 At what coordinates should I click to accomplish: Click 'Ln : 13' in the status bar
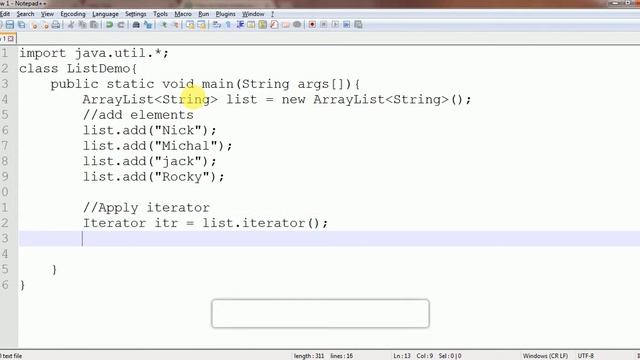pos(402,356)
